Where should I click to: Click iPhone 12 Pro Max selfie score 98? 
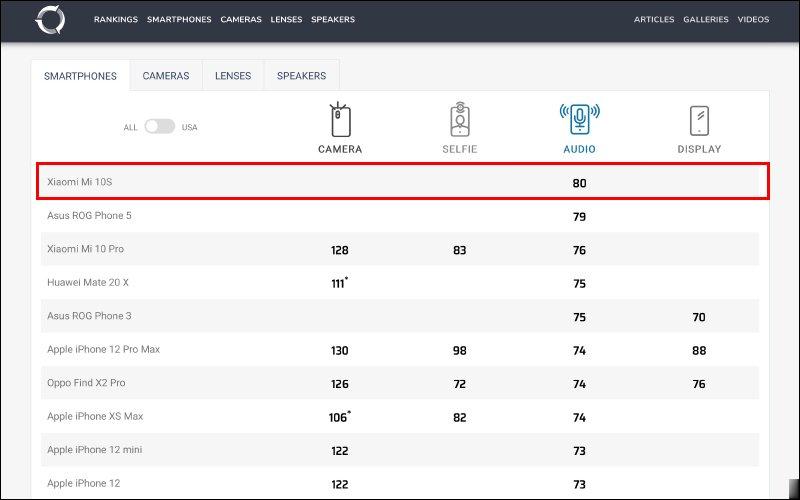[x=460, y=351]
